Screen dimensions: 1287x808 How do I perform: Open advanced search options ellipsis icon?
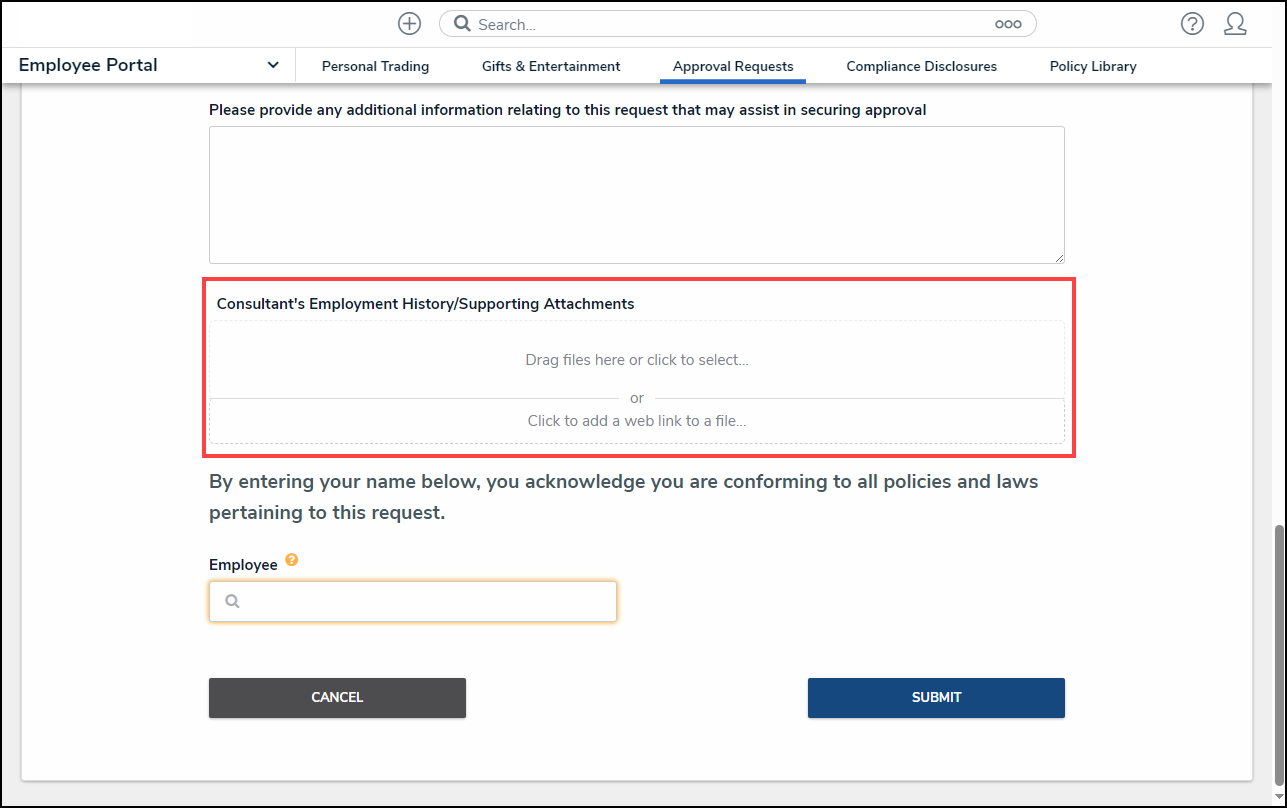(x=1007, y=24)
